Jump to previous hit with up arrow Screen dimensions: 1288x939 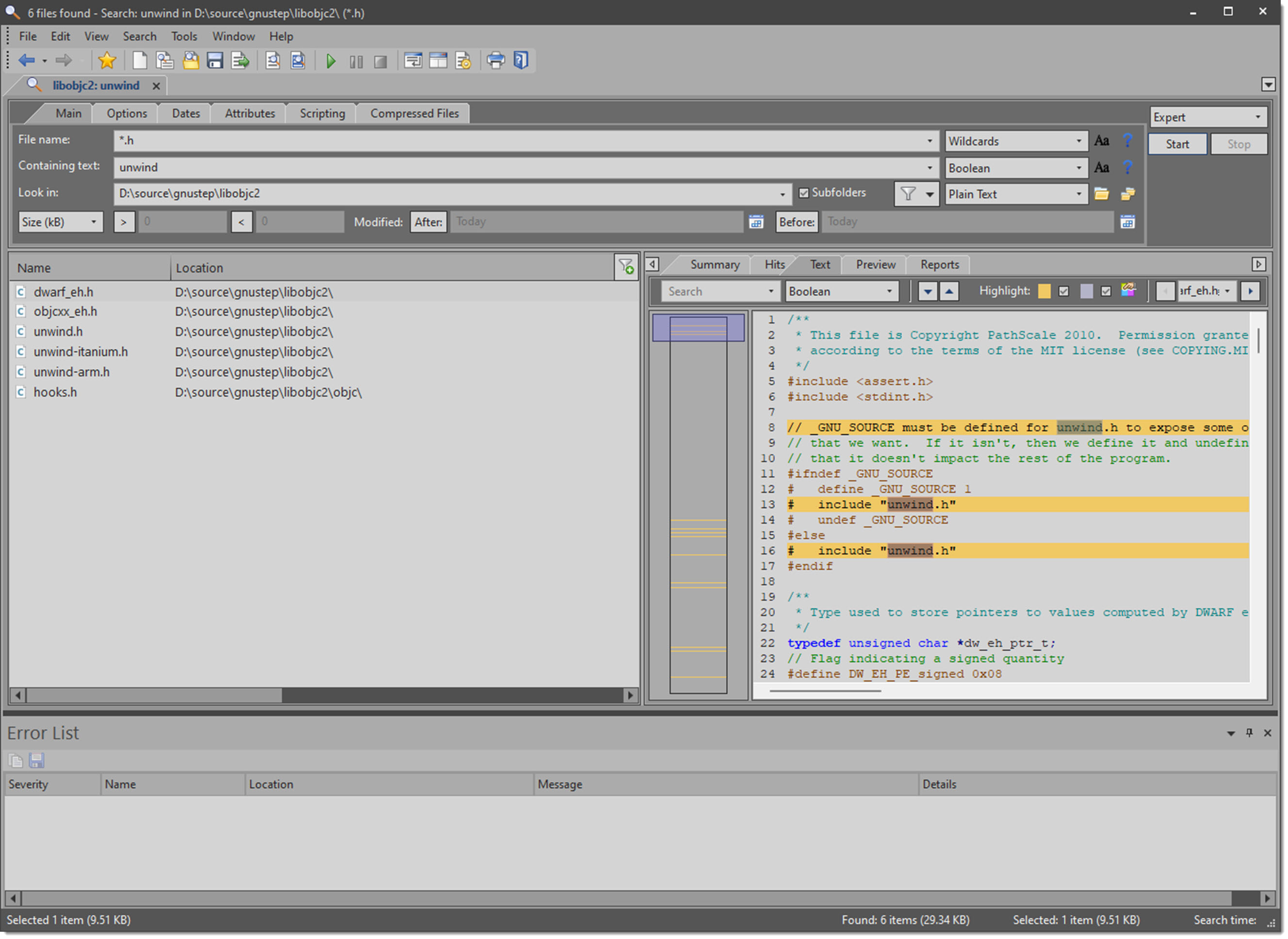[949, 292]
